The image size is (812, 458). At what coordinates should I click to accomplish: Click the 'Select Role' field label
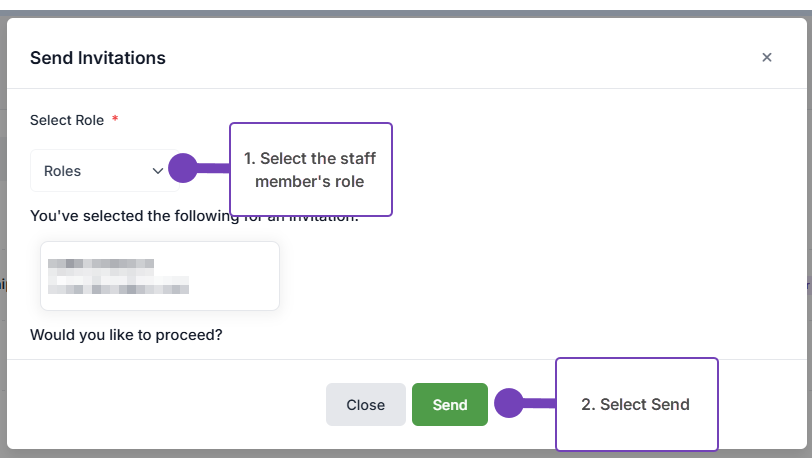67,120
